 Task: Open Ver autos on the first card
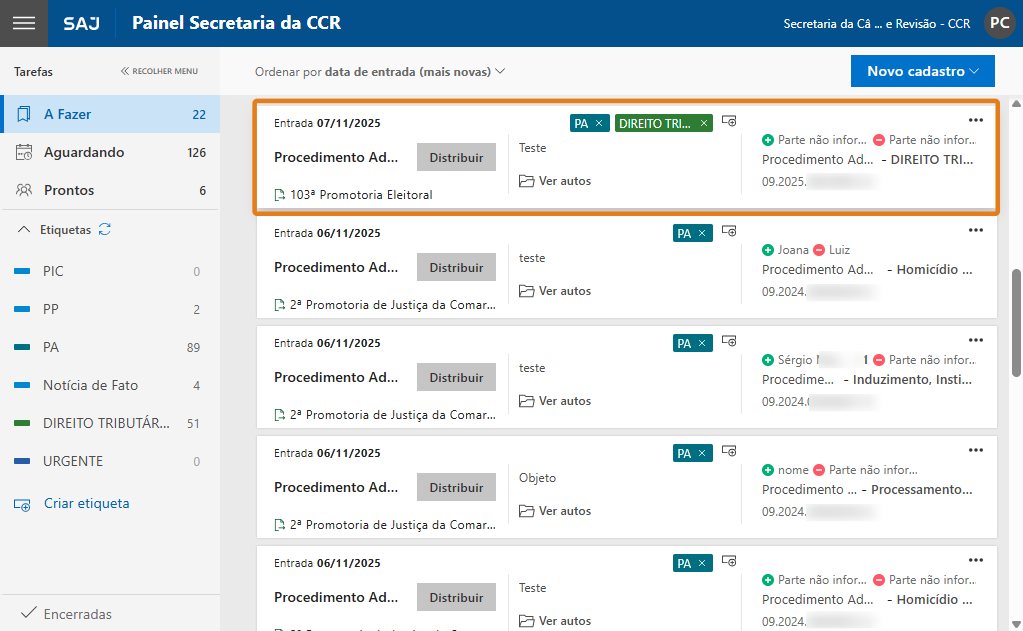coord(555,181)
